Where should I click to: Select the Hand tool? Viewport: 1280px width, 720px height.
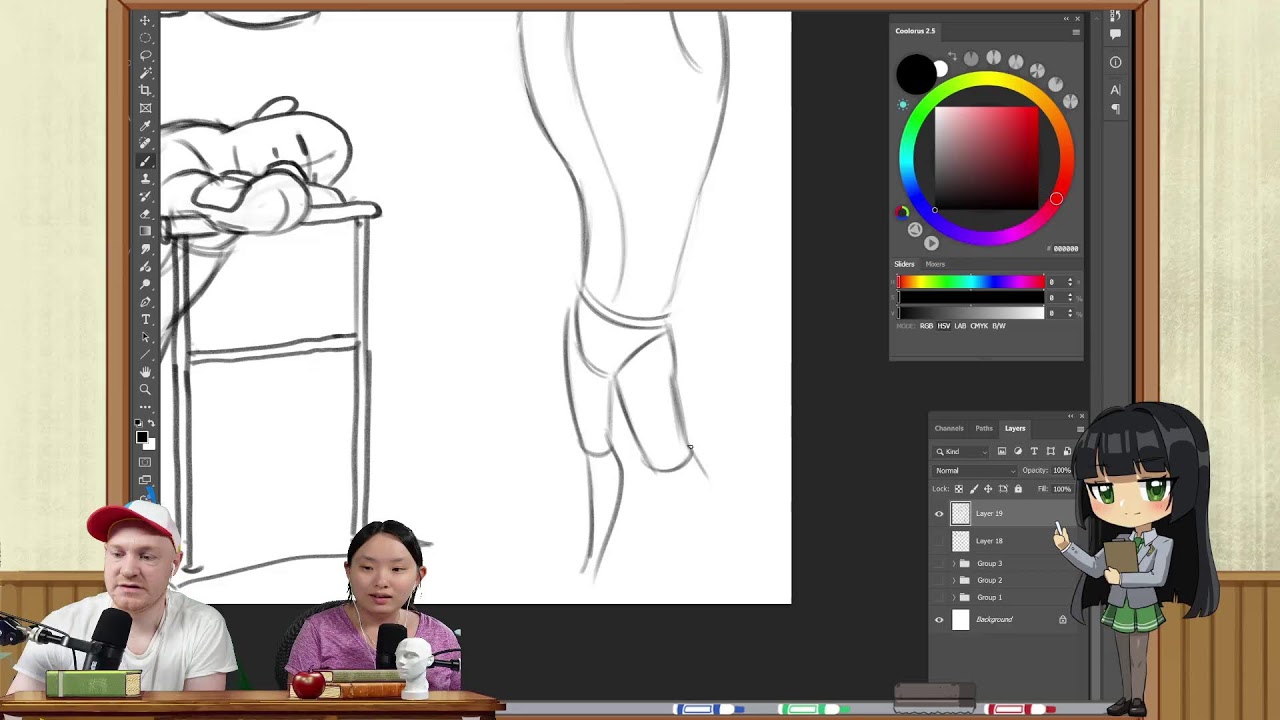pos(145,372)
